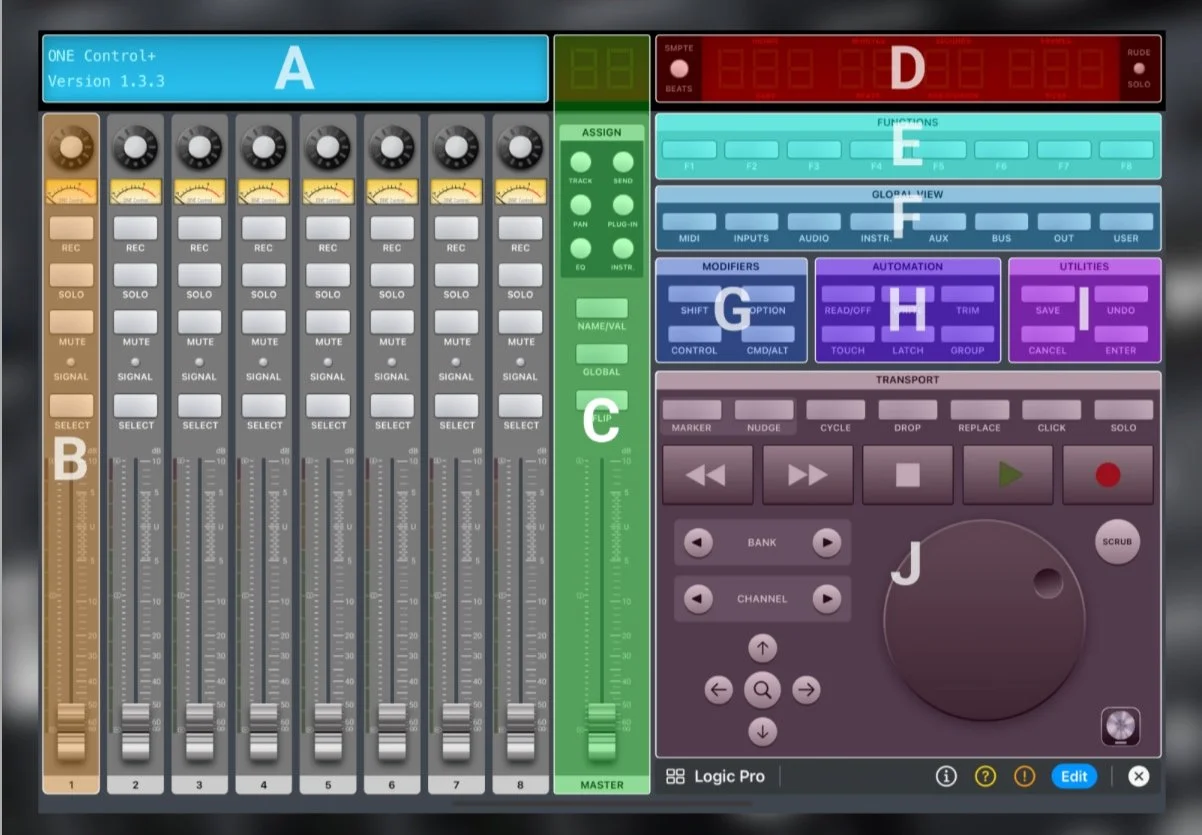Click the blue Edit button
Image resolution: width=1202 pixels, height=835 pixels.
pyautogui.click(x=1073, y=776)
